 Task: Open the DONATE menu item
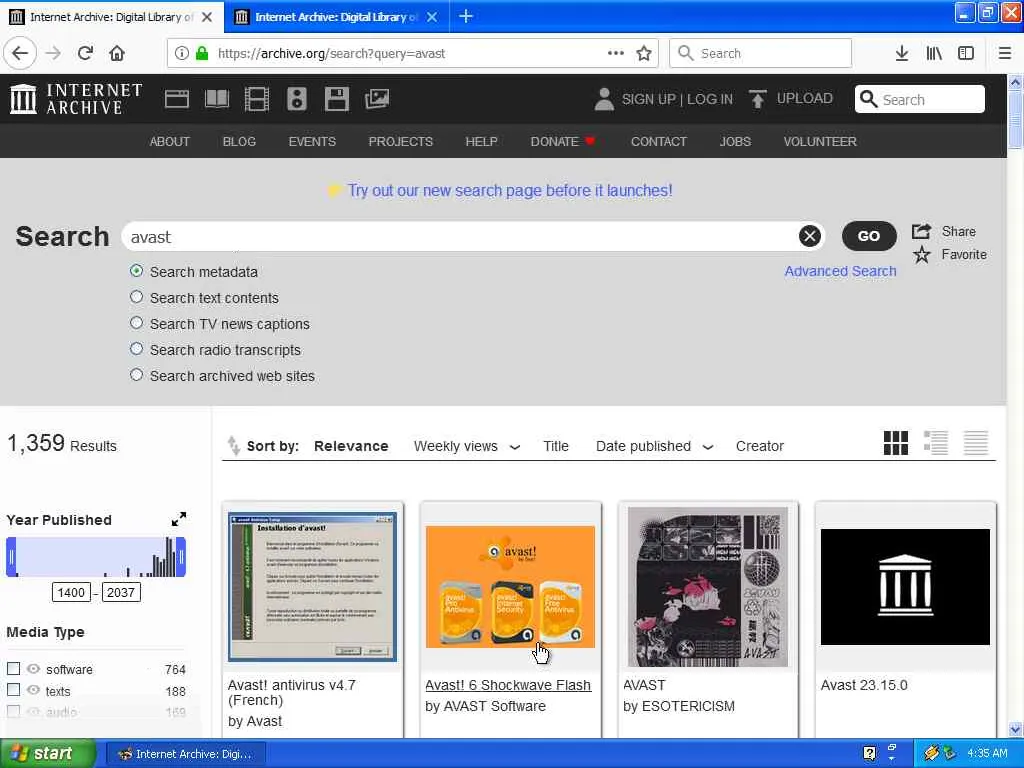click(x=562, y=141)
